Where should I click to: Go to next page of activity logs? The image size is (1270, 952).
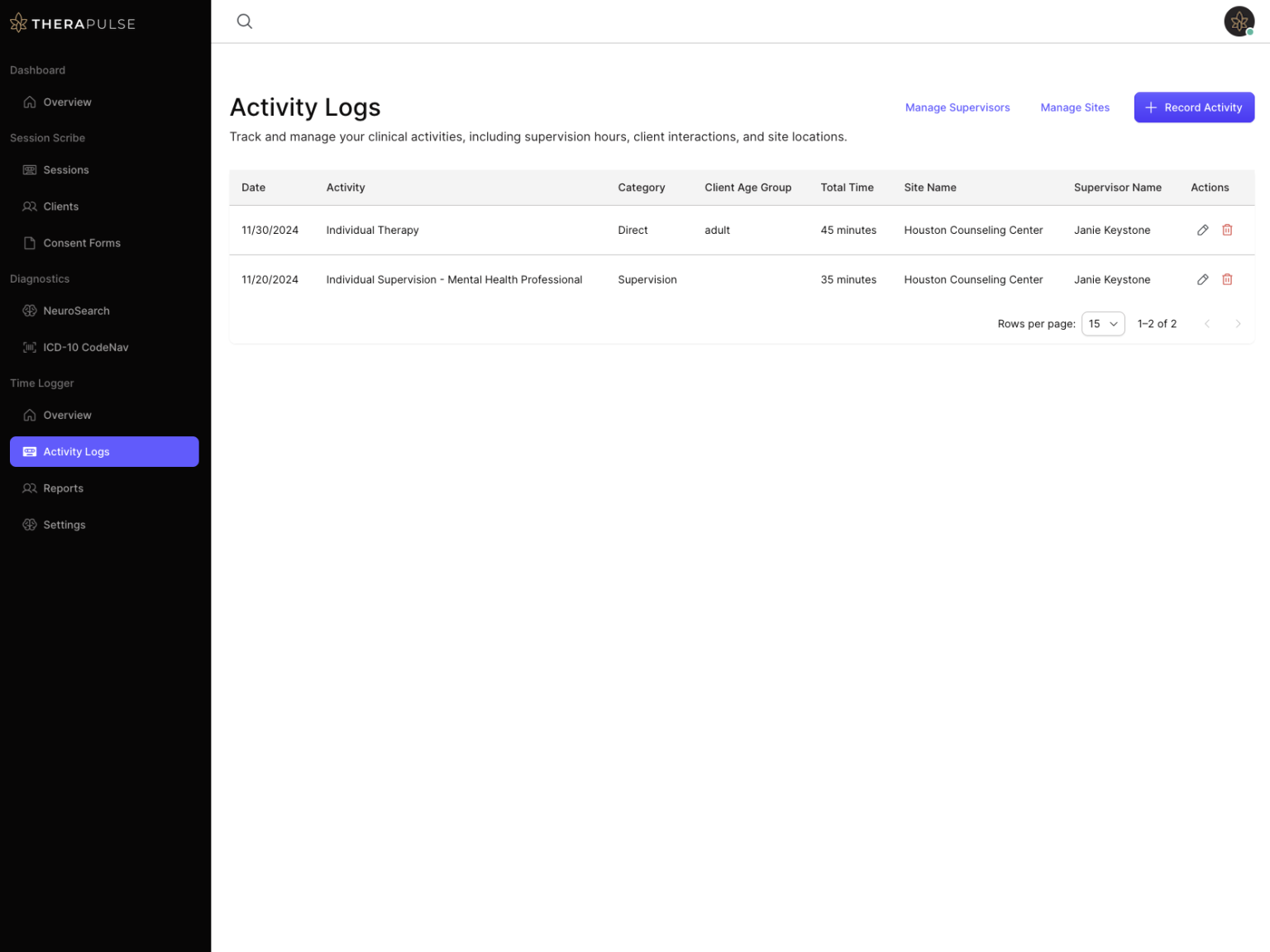click(x=1238, y=323)
